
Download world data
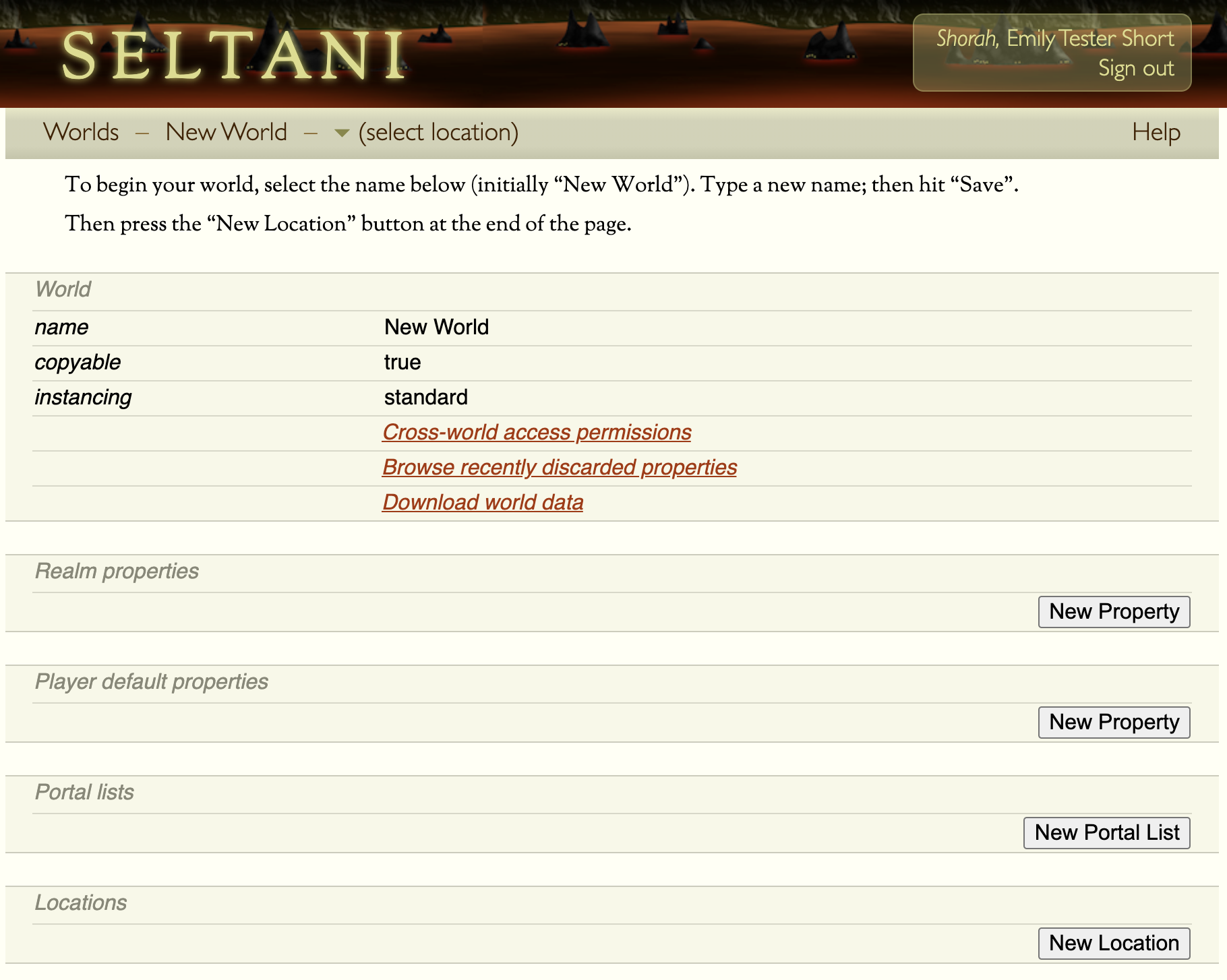(x=483, y=503)
